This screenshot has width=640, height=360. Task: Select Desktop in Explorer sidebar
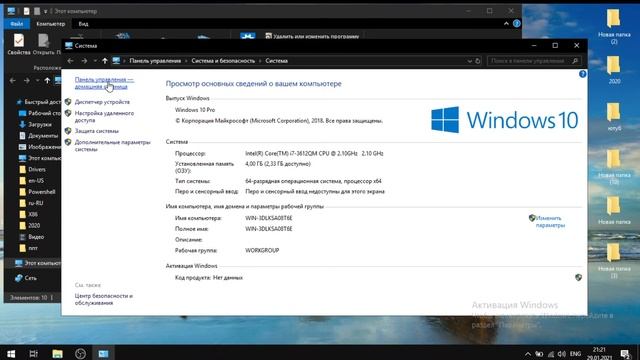pyautogui.click(x=40, y=113)
